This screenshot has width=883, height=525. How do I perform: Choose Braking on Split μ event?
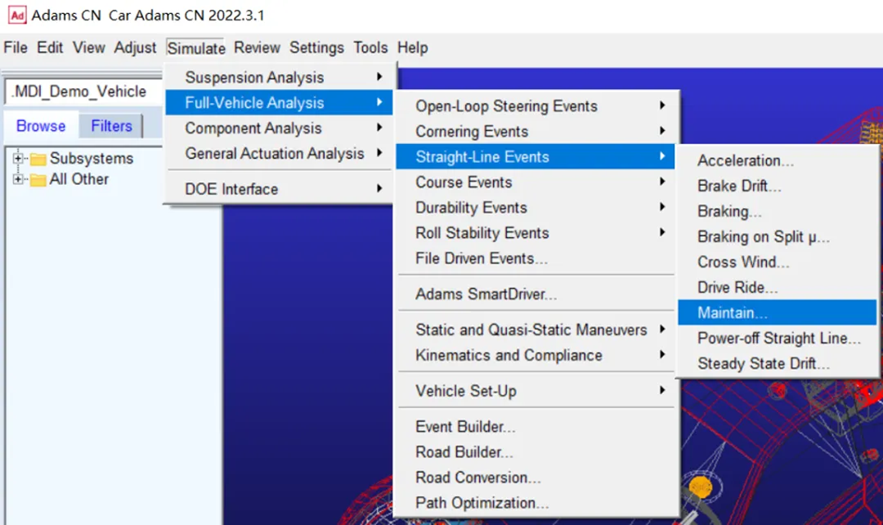pyautogui.click(x=778, y=237)
